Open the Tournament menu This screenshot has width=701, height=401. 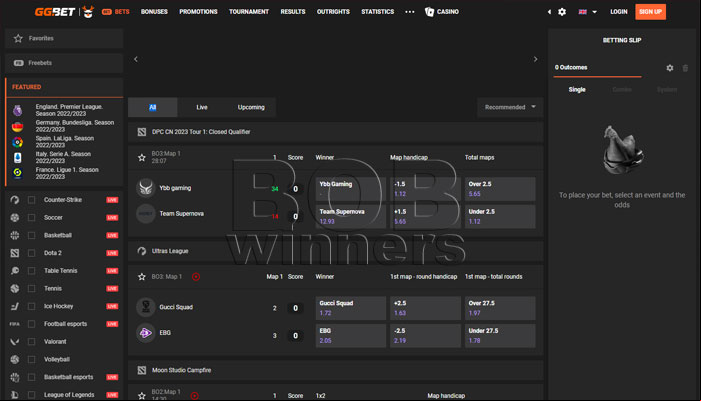point(249,12)
